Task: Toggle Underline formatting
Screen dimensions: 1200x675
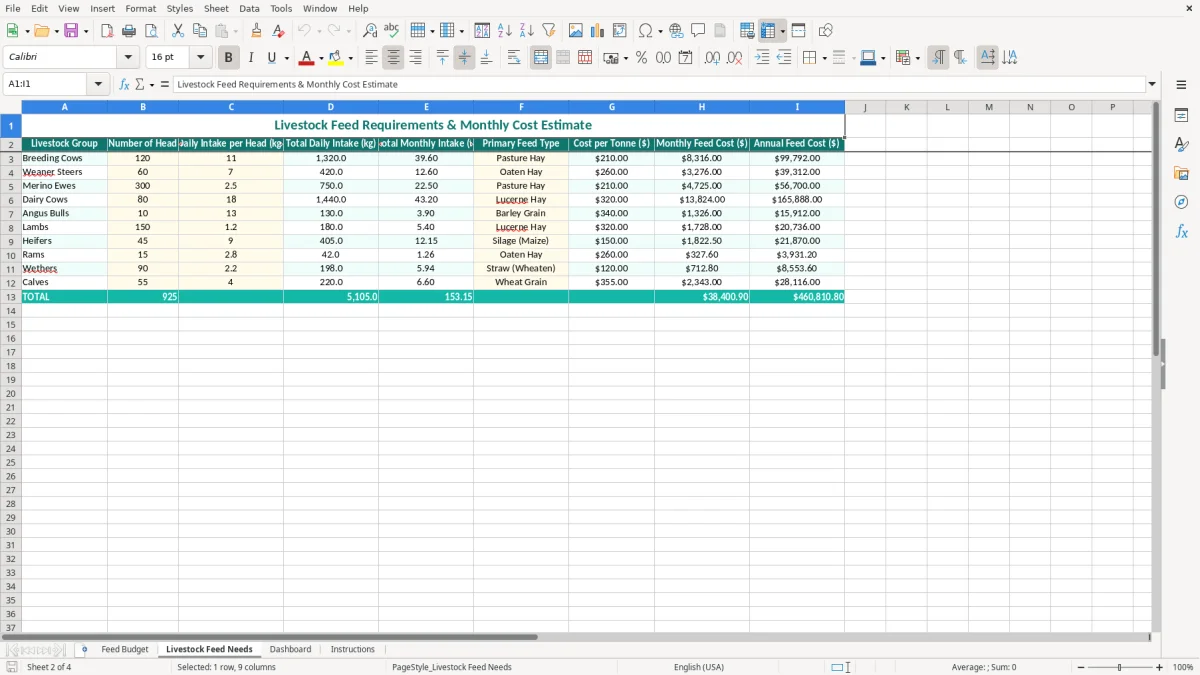Action: 271,58
